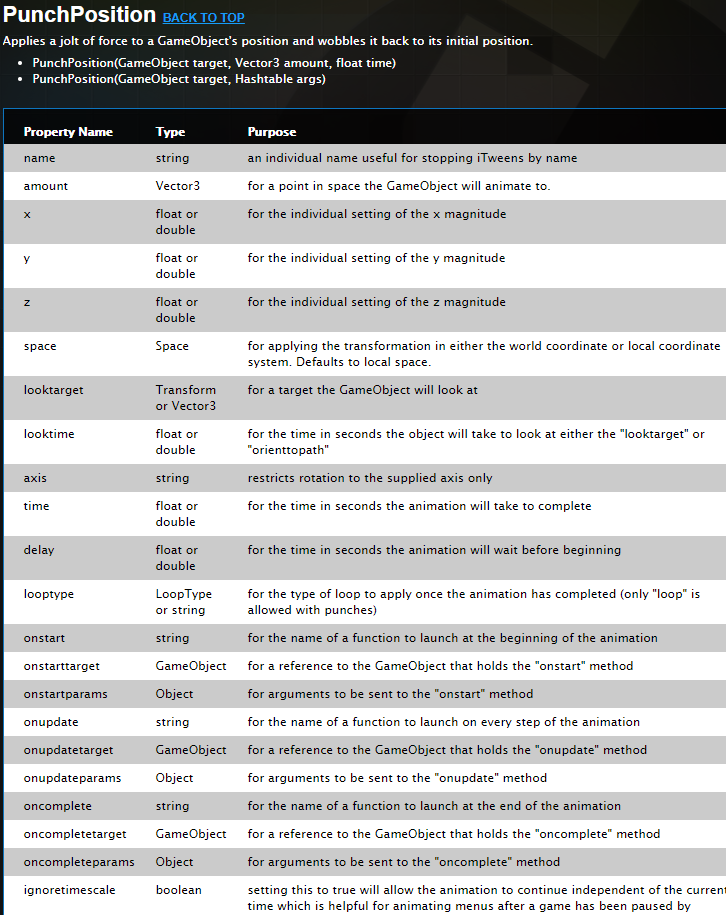Select the Property Name column header

68,132
